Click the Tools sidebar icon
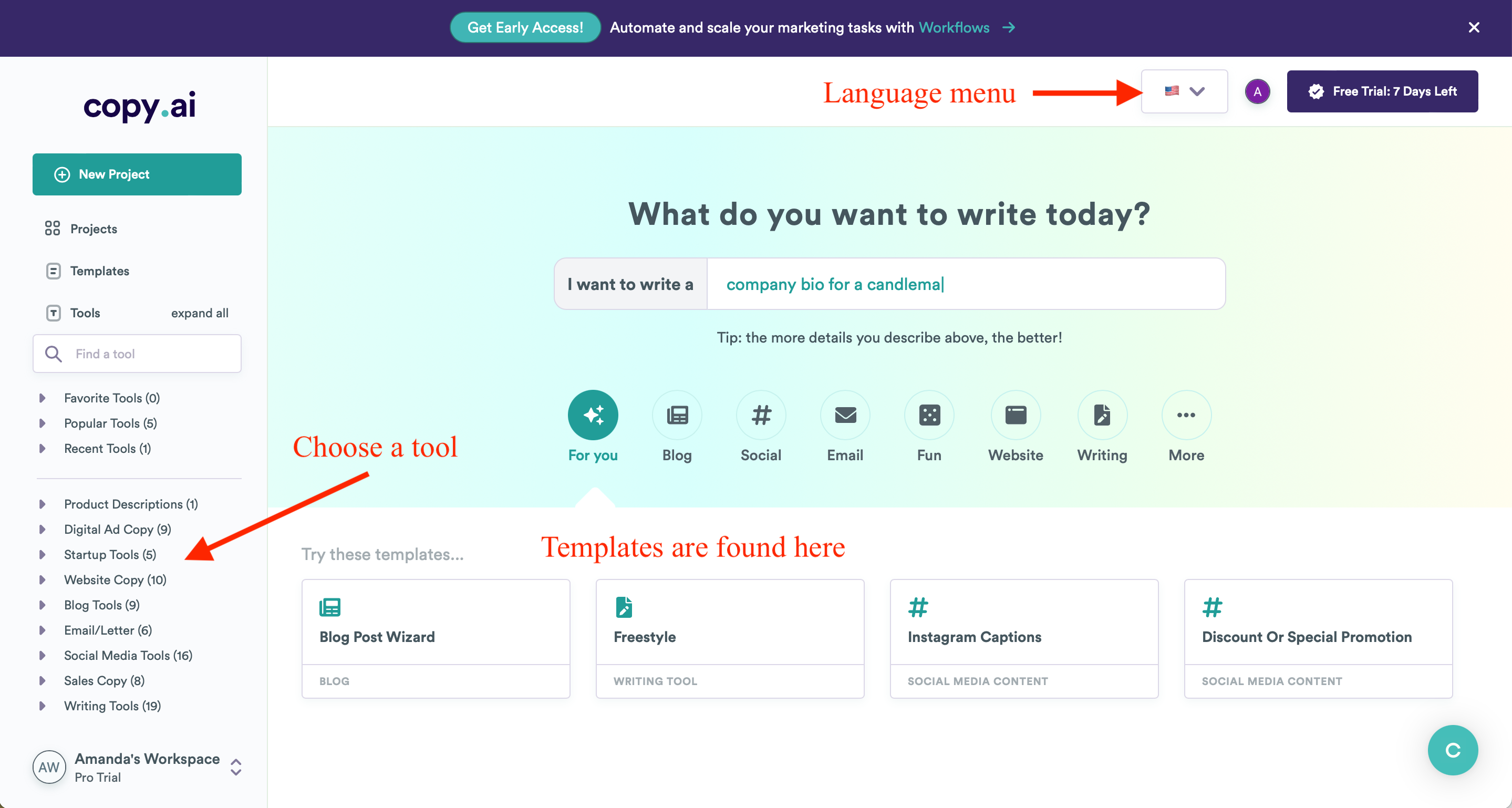The image size is (1512, 808). (54, 313)
